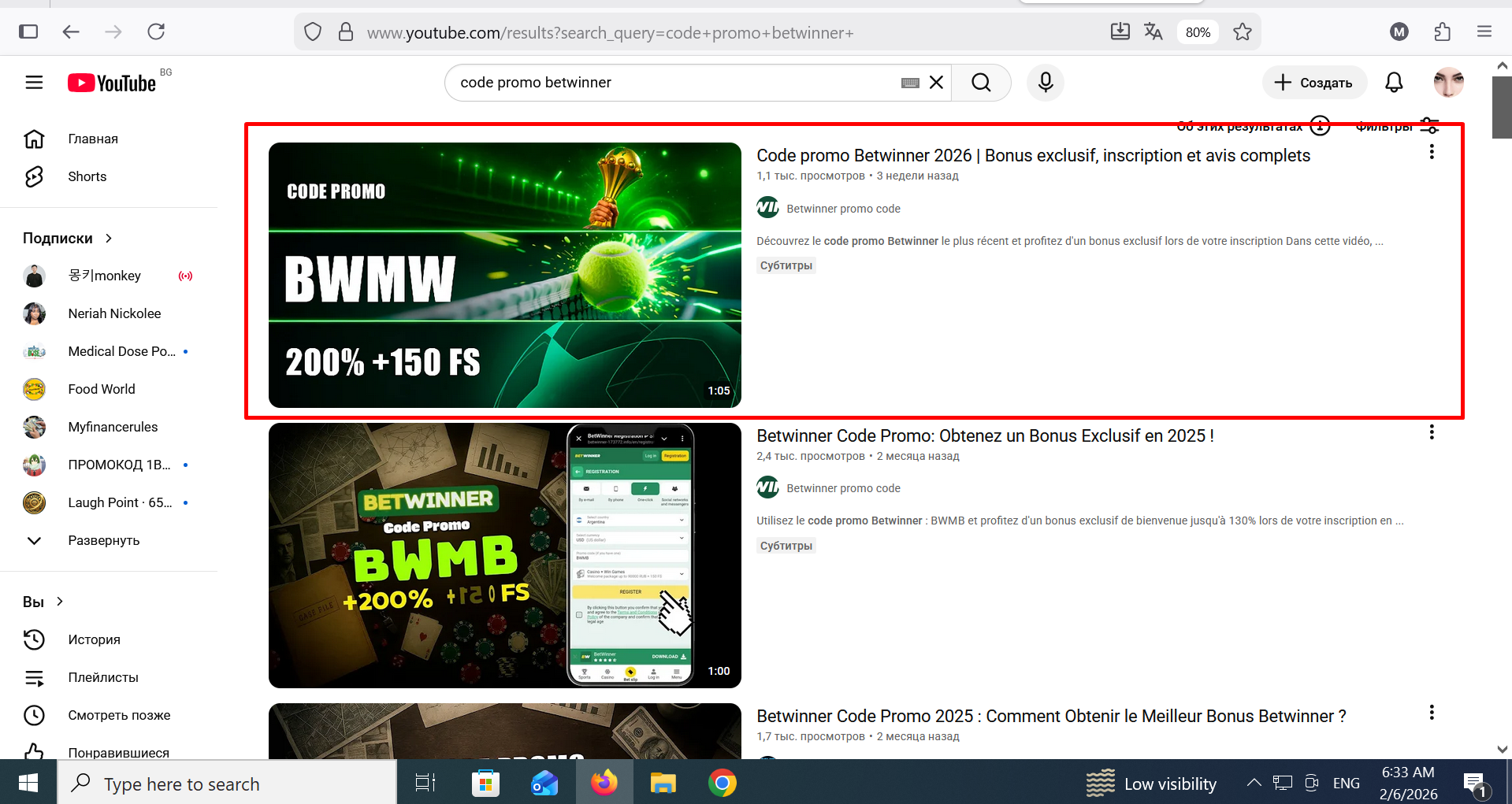Screen dimensions: 1512x804
Task: Go to the YouTube home logo
Action: click(112, 83)
